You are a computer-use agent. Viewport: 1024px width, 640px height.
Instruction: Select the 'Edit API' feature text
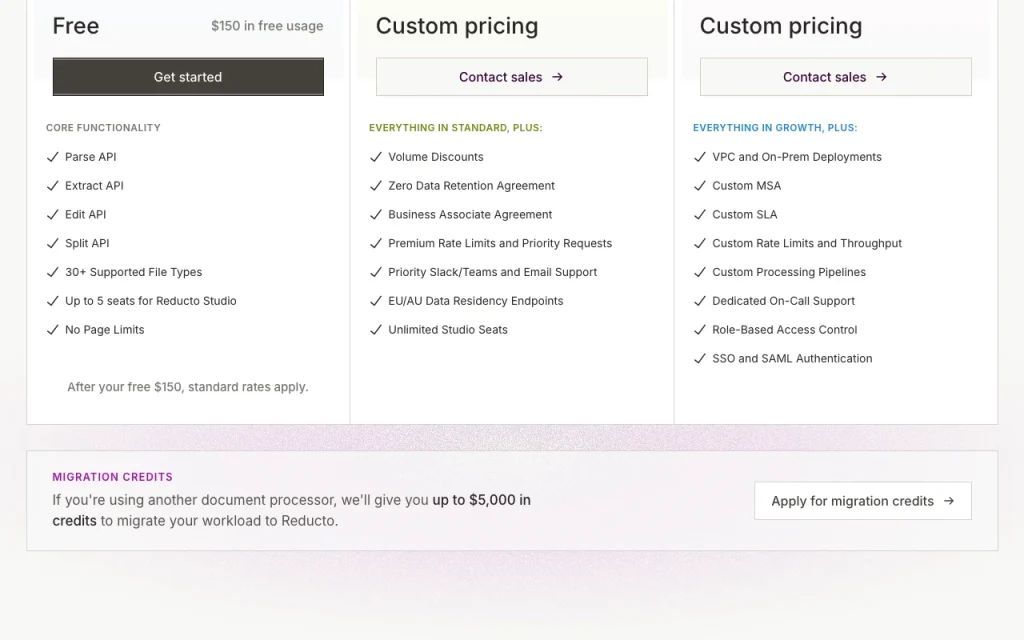pos(86,214)
